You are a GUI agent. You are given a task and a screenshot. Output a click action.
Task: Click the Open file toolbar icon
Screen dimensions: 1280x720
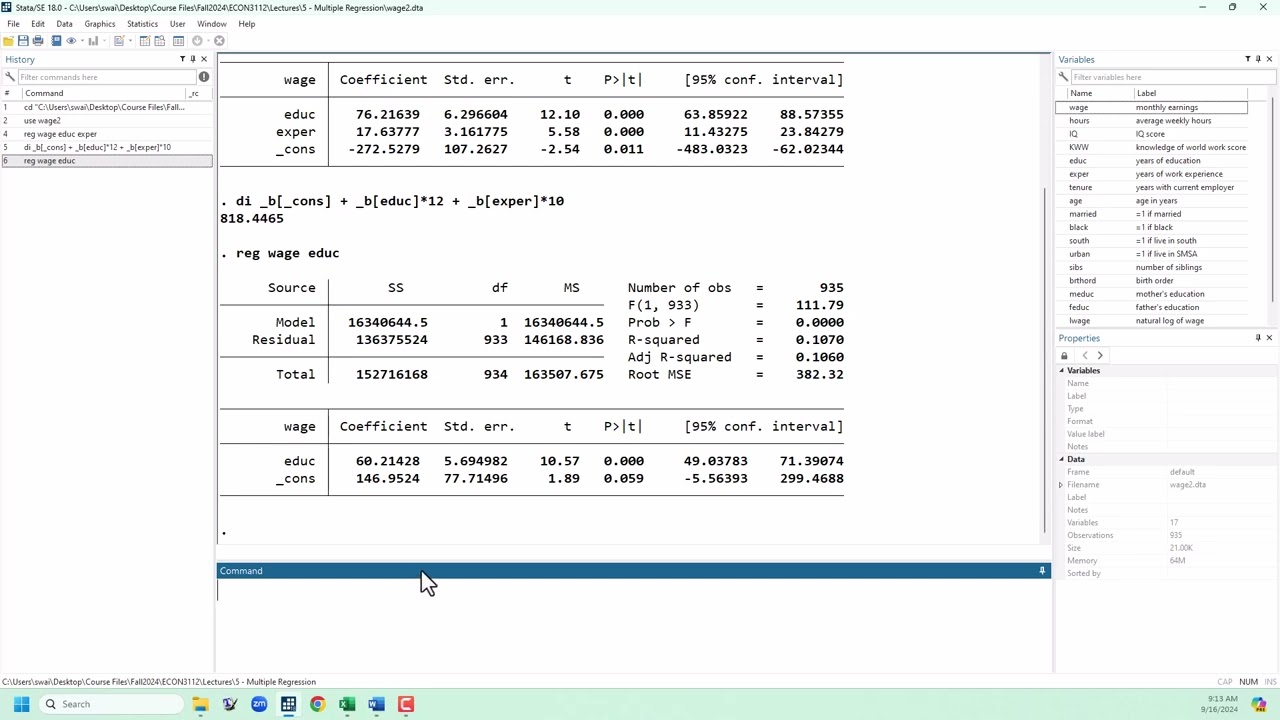[8, 41]
